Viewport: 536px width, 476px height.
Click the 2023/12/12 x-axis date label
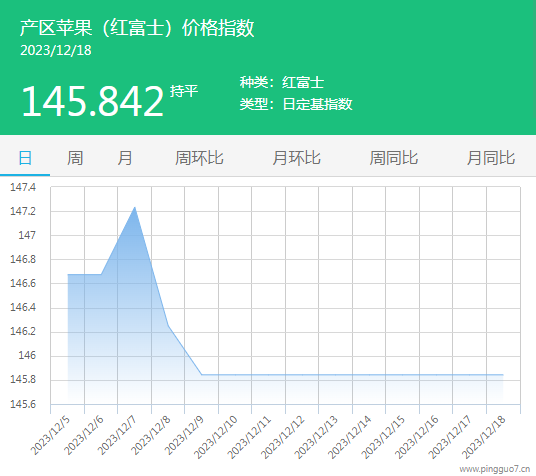pos(282,437)
